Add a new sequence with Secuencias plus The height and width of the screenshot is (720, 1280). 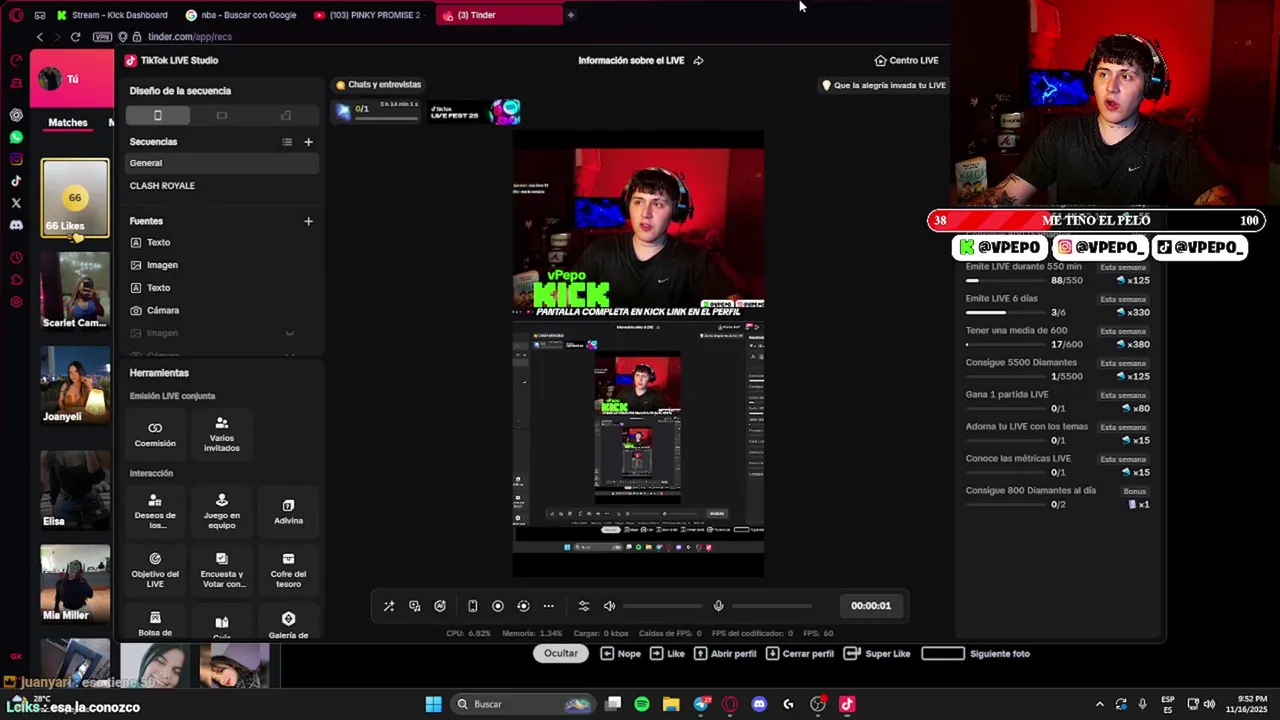click(308, 142)
